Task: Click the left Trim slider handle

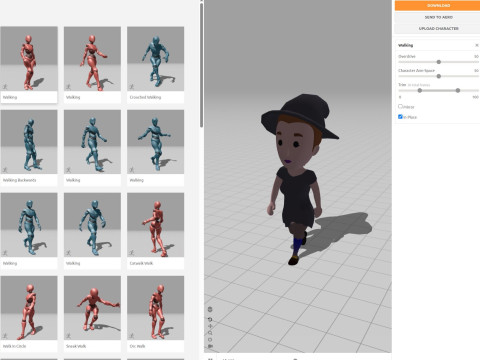Action: click(x=420, y=90)
